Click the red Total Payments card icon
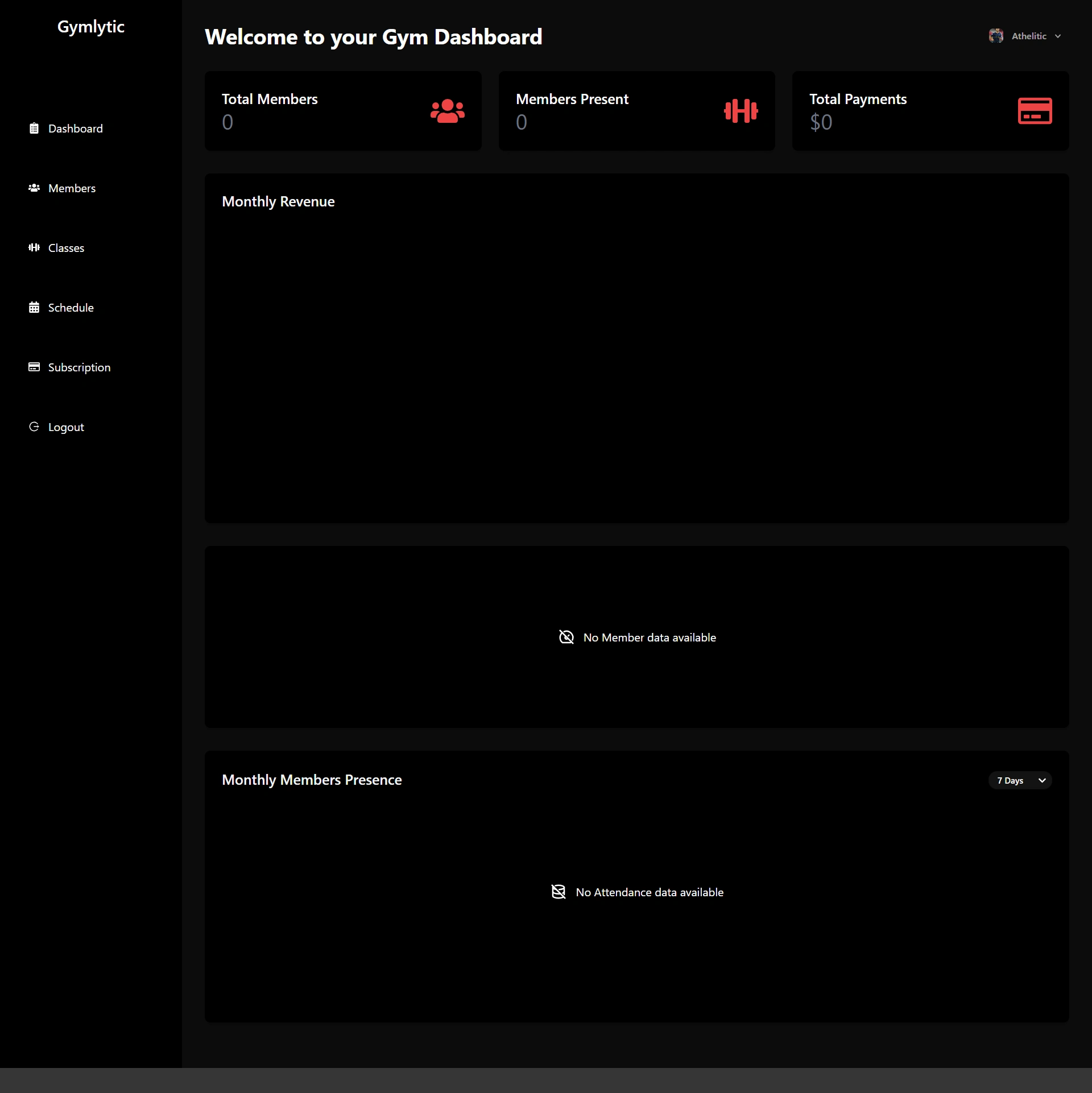The image size is (1092, 1093). click(x=1034, y=111)
